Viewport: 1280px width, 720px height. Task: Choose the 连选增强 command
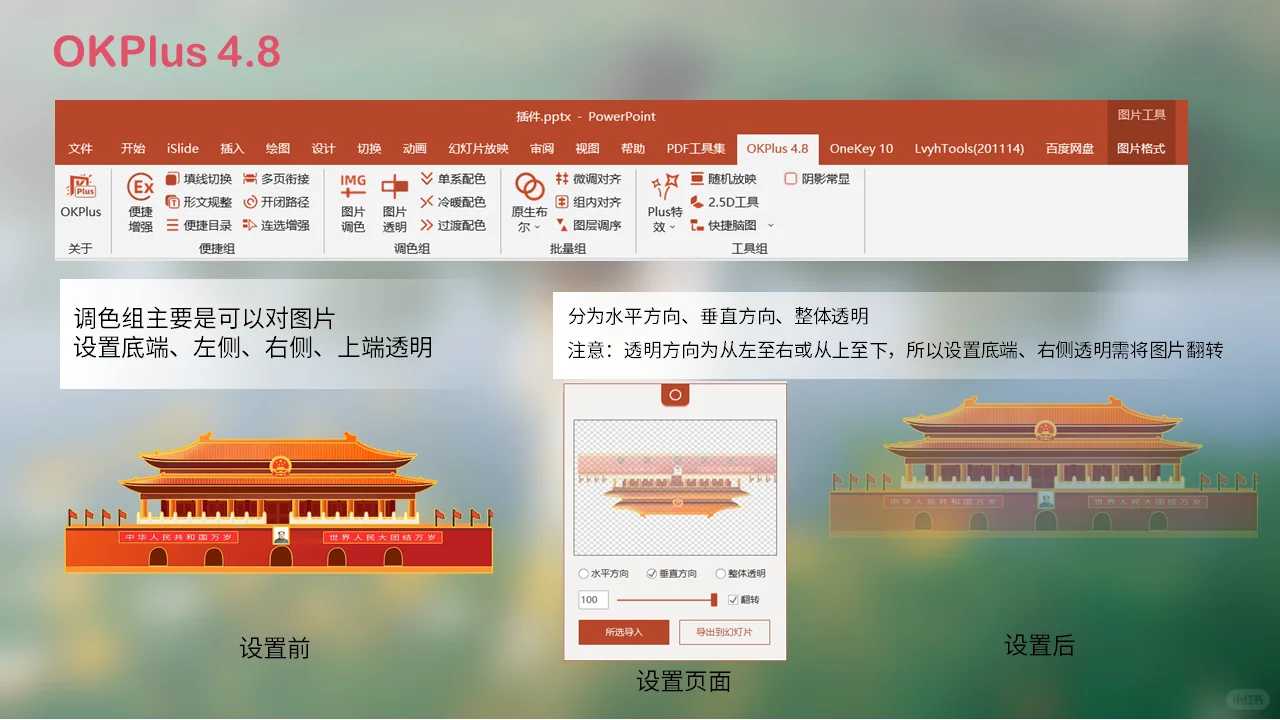click(276, 225)
